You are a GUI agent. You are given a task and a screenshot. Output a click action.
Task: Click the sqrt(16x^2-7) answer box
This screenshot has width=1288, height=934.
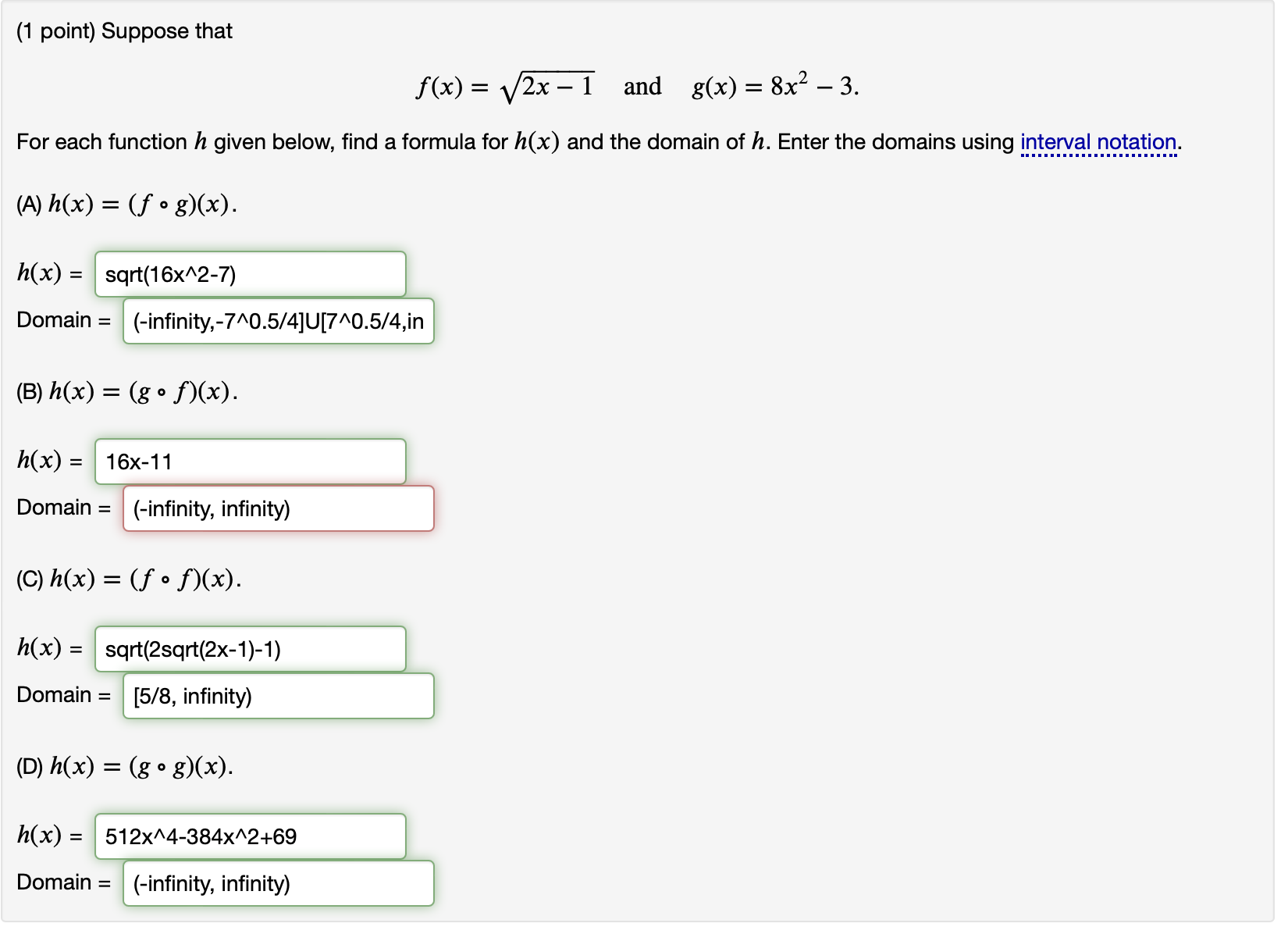click(x=250, y=274)
